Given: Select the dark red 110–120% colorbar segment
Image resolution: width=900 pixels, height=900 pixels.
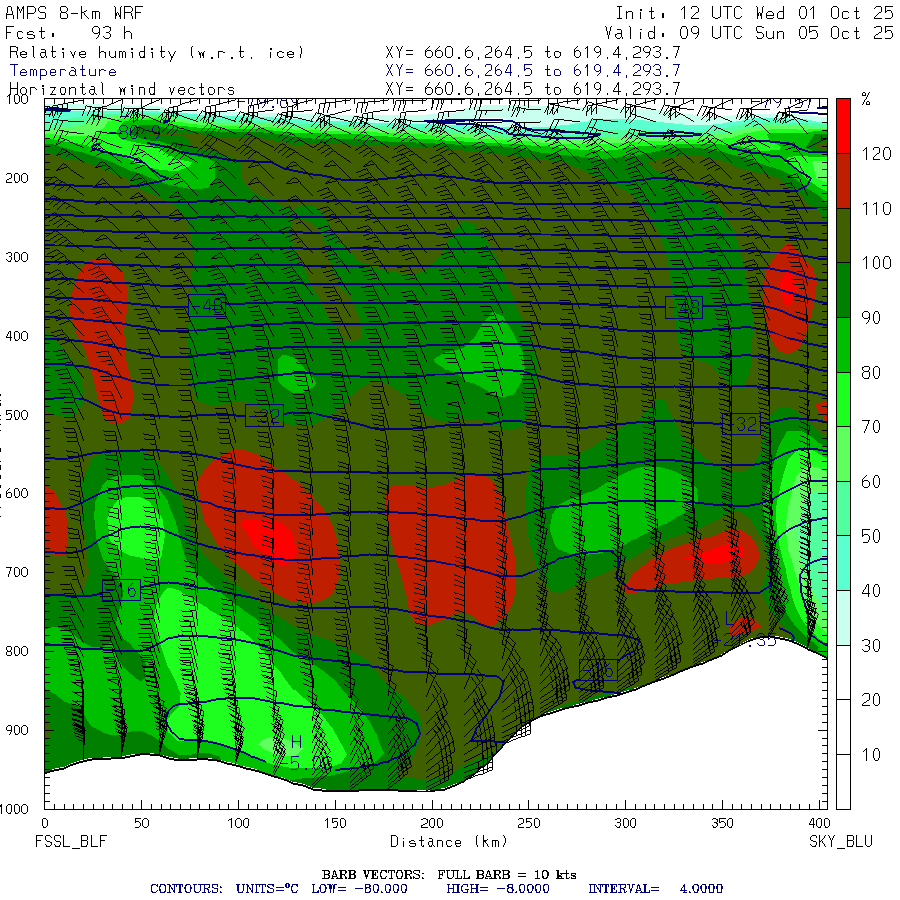Looking at the screenshot, I should [843, 180].
